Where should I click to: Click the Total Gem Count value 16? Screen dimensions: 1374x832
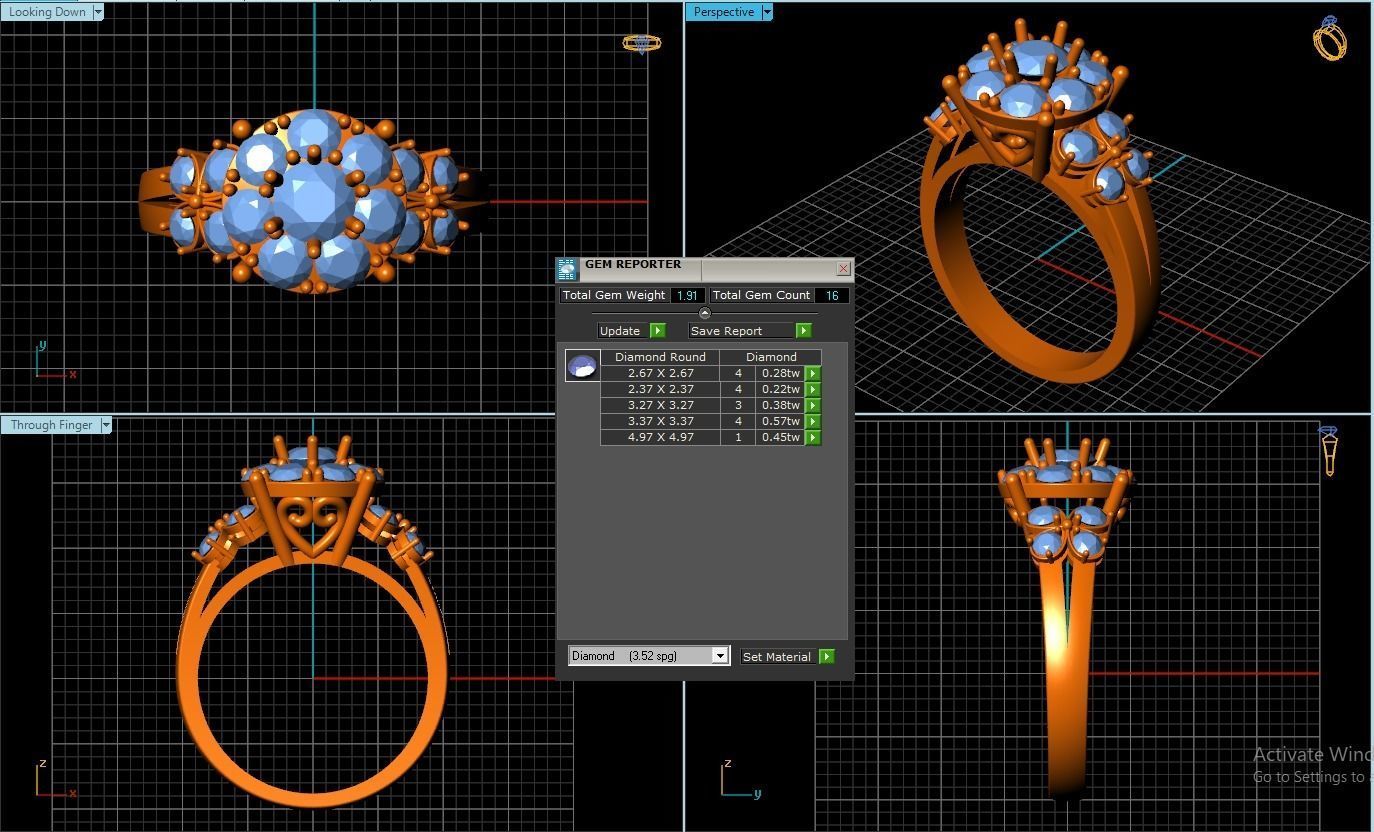pyautogui.click(x=832, y=295)
